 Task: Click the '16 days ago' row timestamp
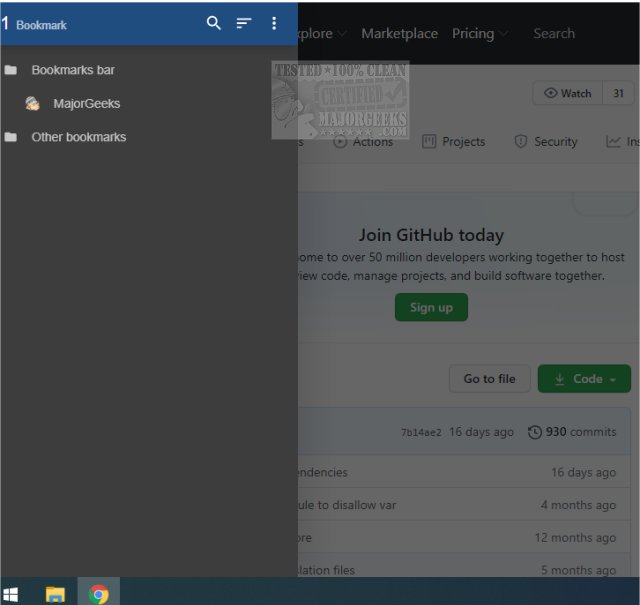(x=584, y=472)
